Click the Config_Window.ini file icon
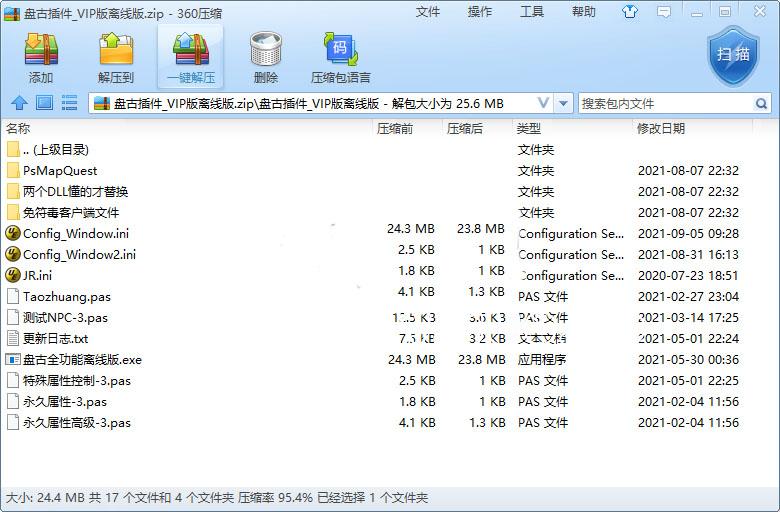 12,233
